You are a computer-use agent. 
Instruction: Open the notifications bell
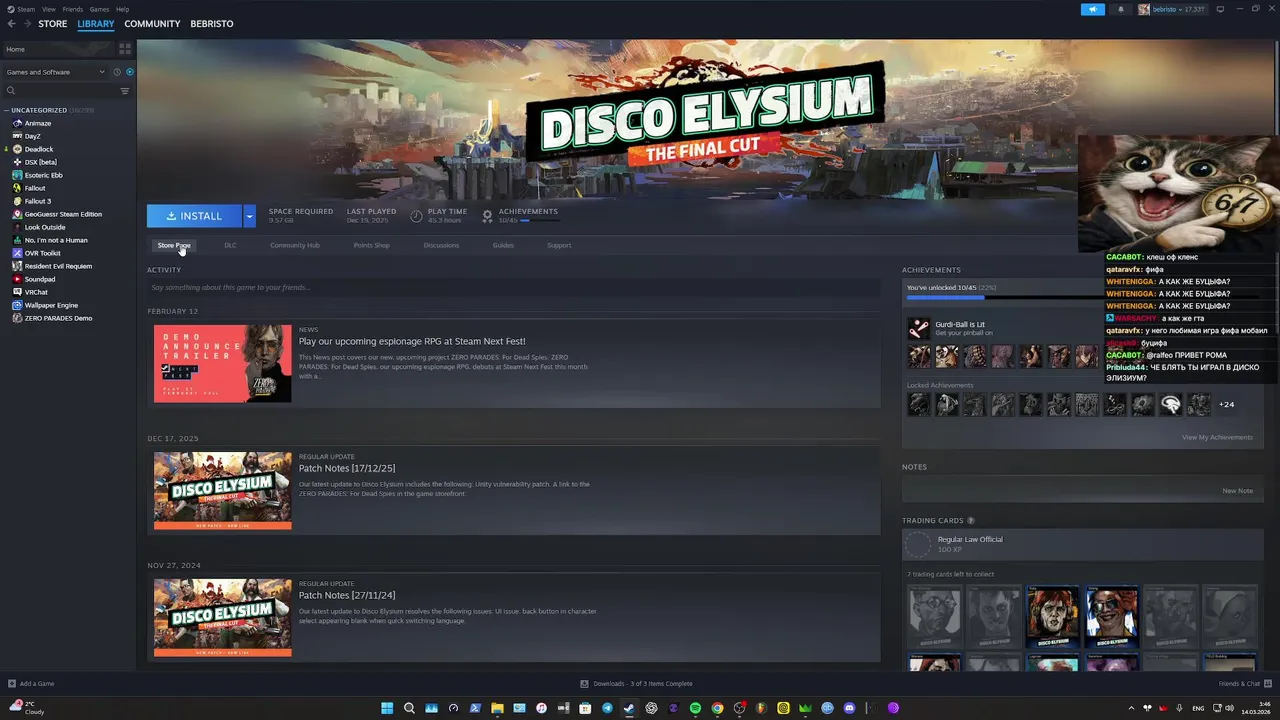(x=1120, y=9)
